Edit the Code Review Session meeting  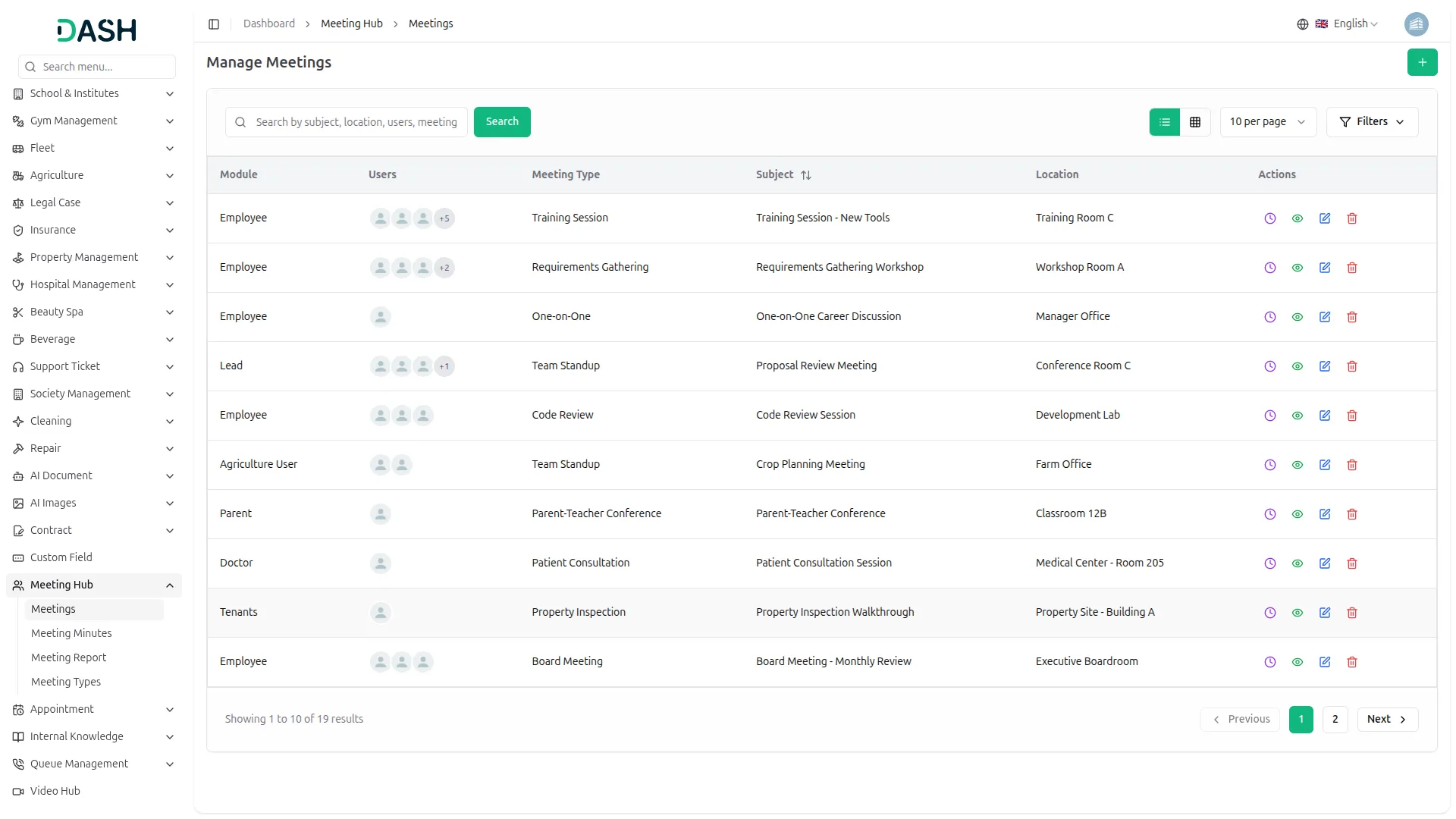pos(1325,416)
